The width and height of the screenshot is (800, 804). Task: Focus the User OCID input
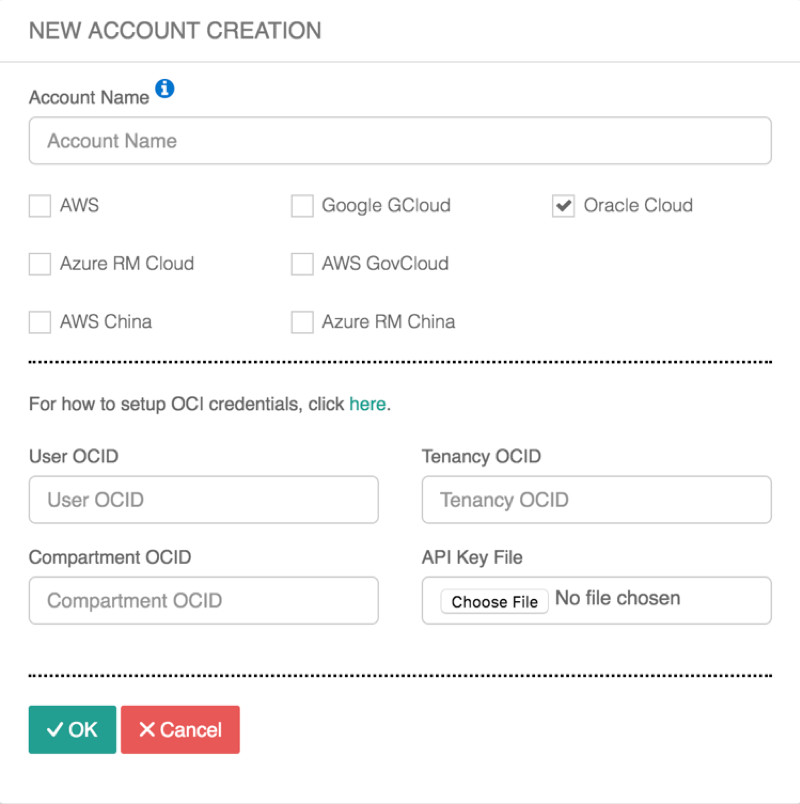point(204,500)
